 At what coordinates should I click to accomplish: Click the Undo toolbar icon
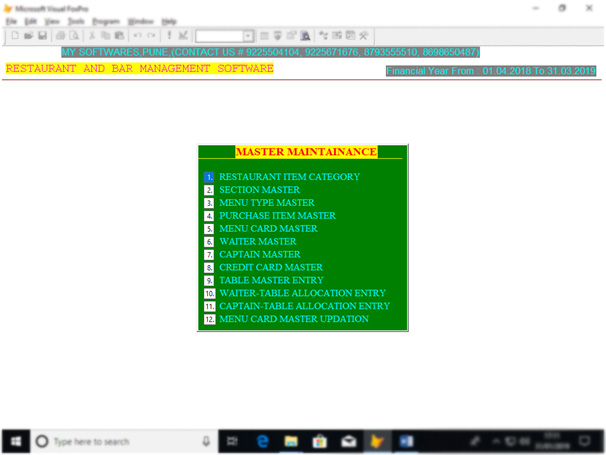click(137, 36)
